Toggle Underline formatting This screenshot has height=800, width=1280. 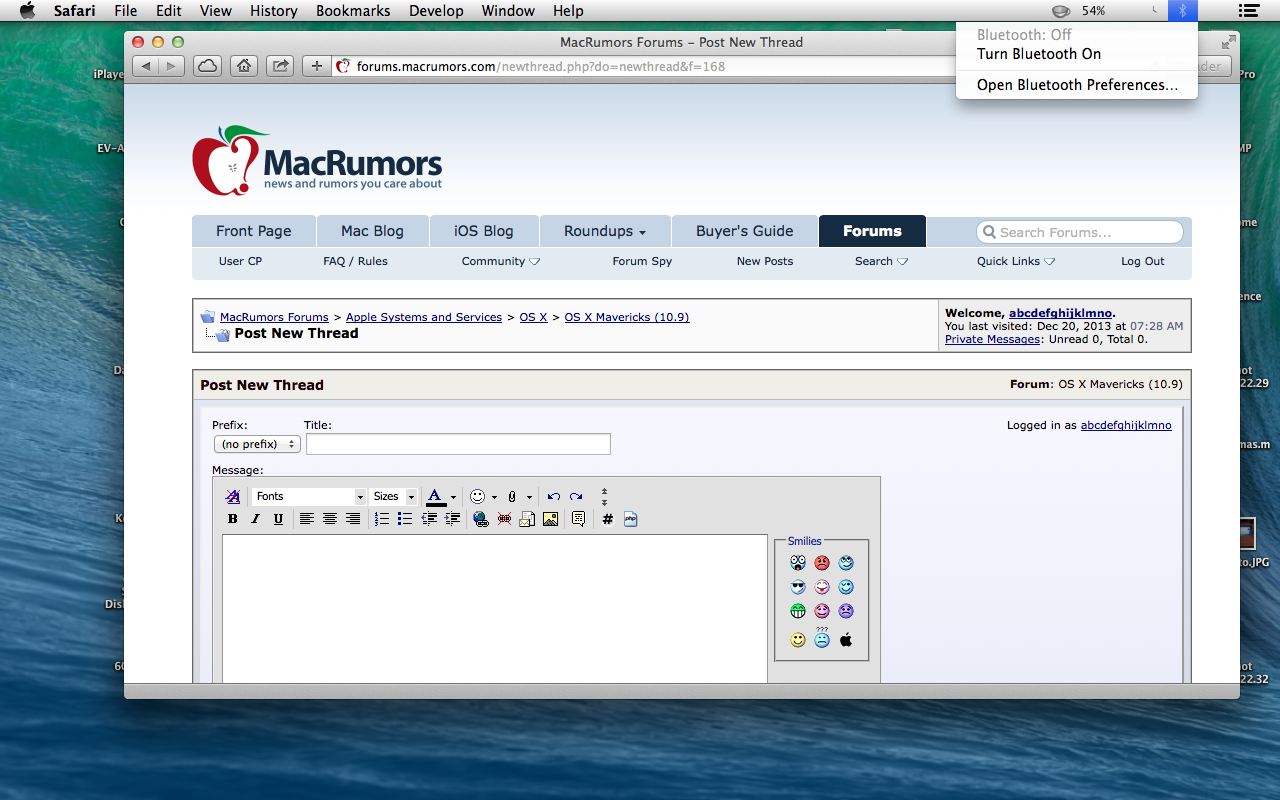pos(278,519)
